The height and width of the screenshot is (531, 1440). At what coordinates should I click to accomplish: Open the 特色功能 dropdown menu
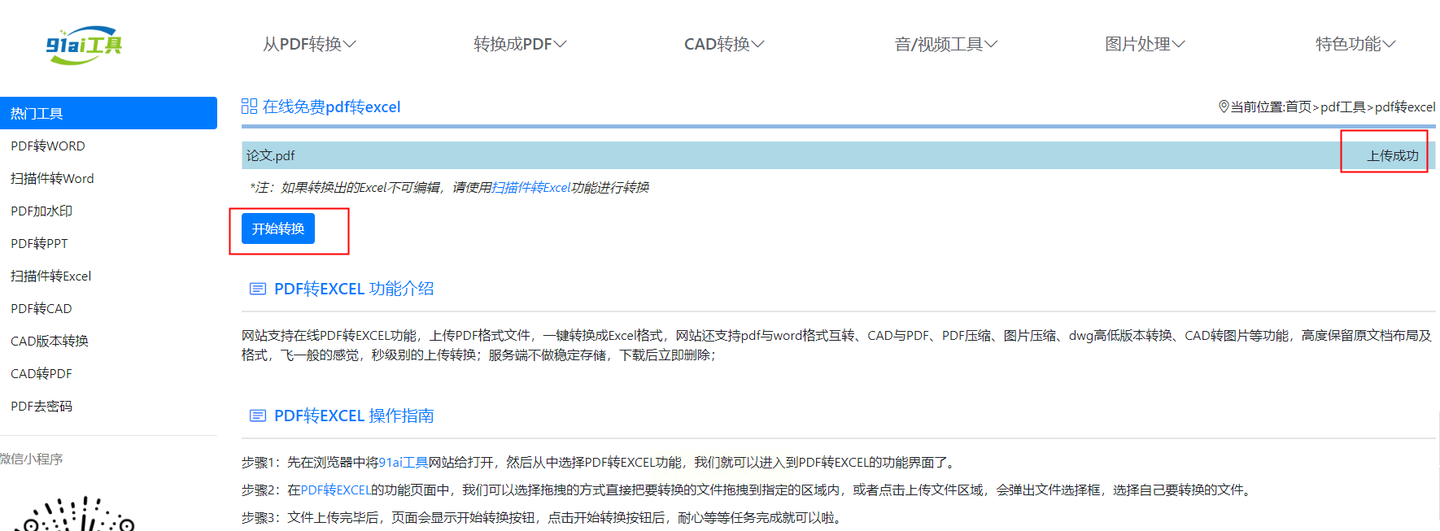coord(1355,44)
